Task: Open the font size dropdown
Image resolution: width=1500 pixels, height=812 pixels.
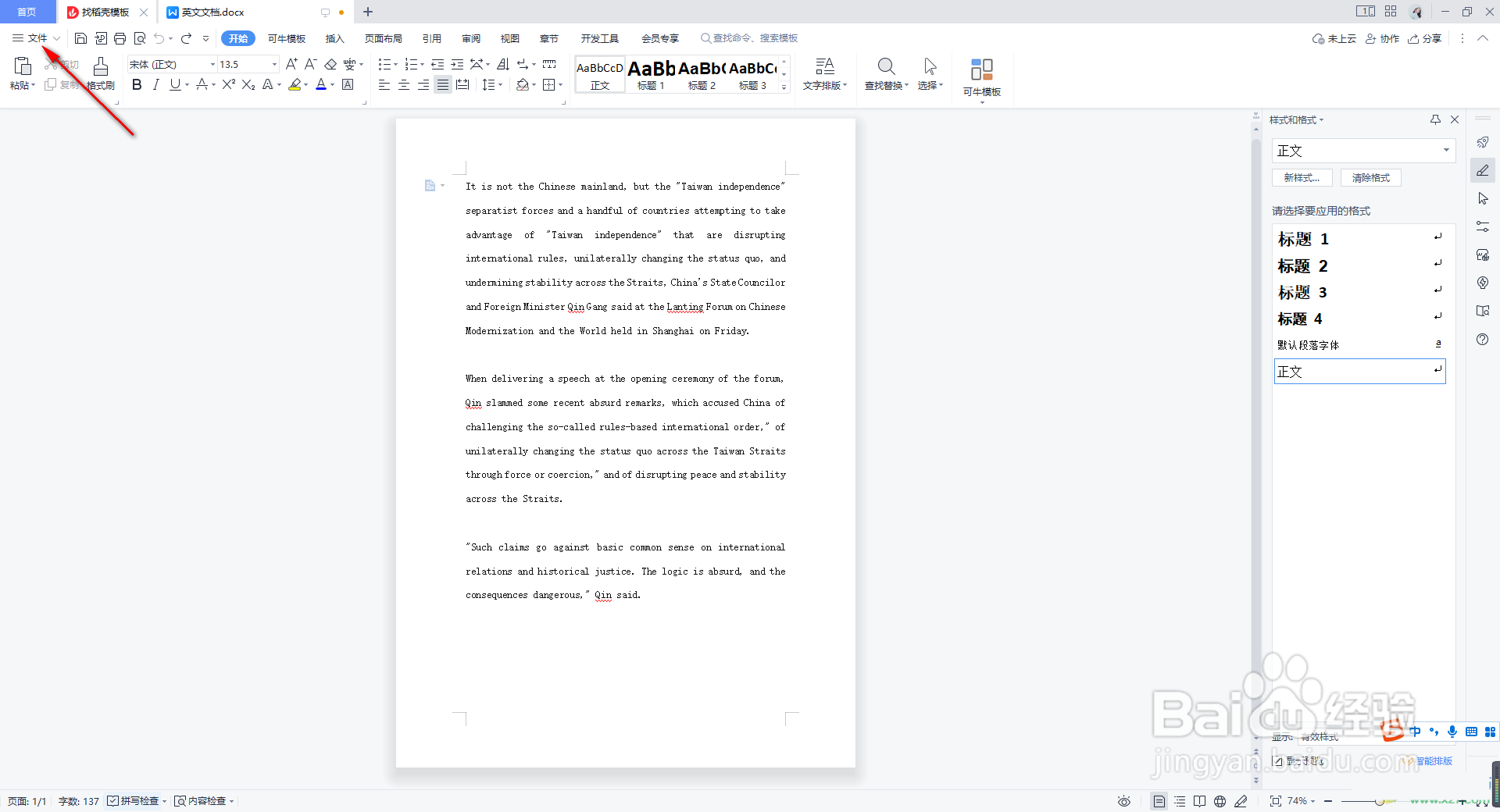Action: click(x=274, y=64)
